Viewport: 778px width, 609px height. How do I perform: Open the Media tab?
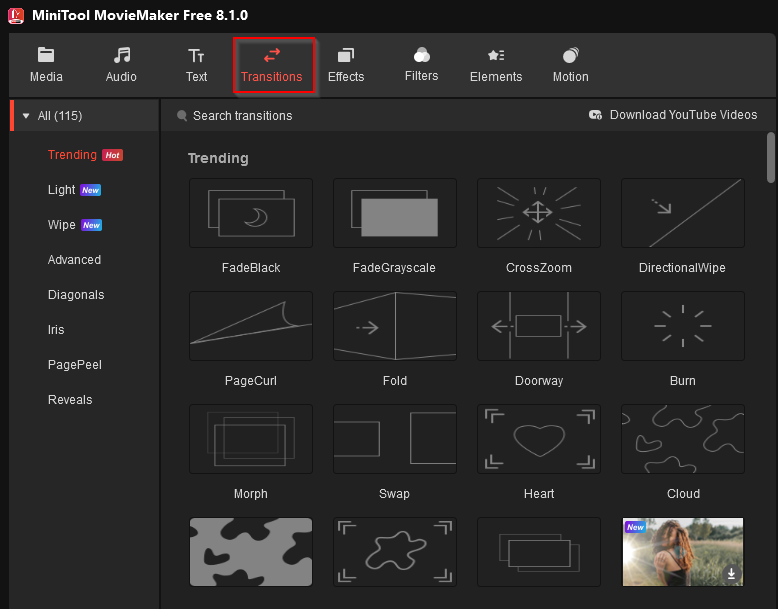[x=46, y=65]
